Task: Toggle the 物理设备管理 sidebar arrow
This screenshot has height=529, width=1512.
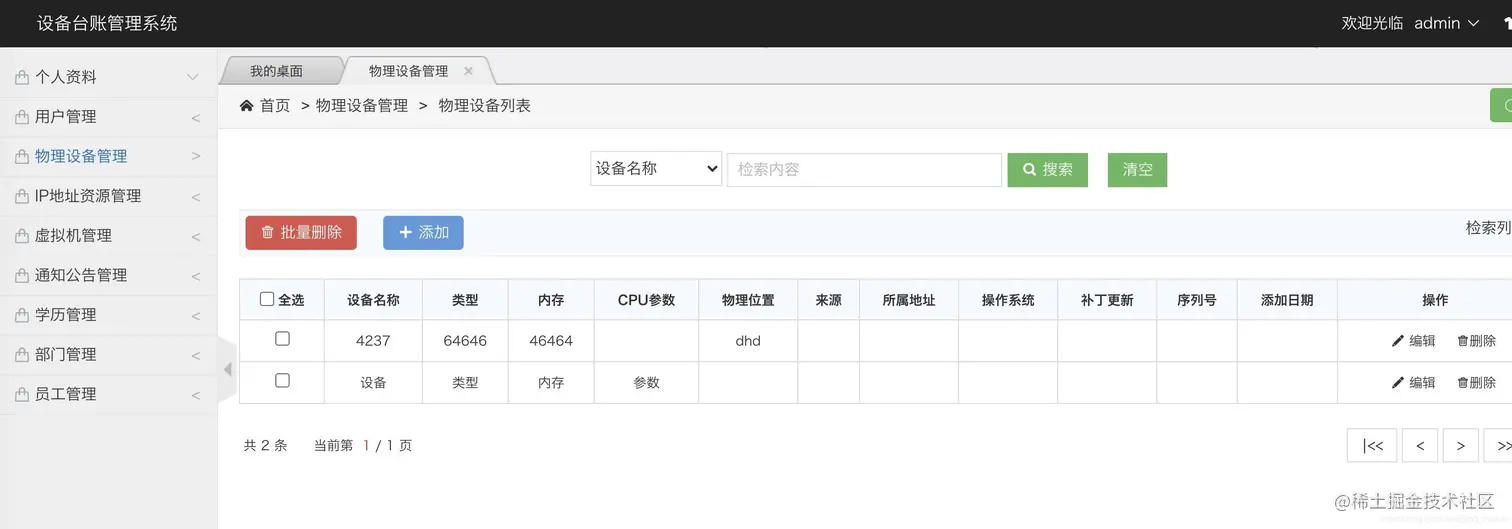Action: [x=196, y=157]
